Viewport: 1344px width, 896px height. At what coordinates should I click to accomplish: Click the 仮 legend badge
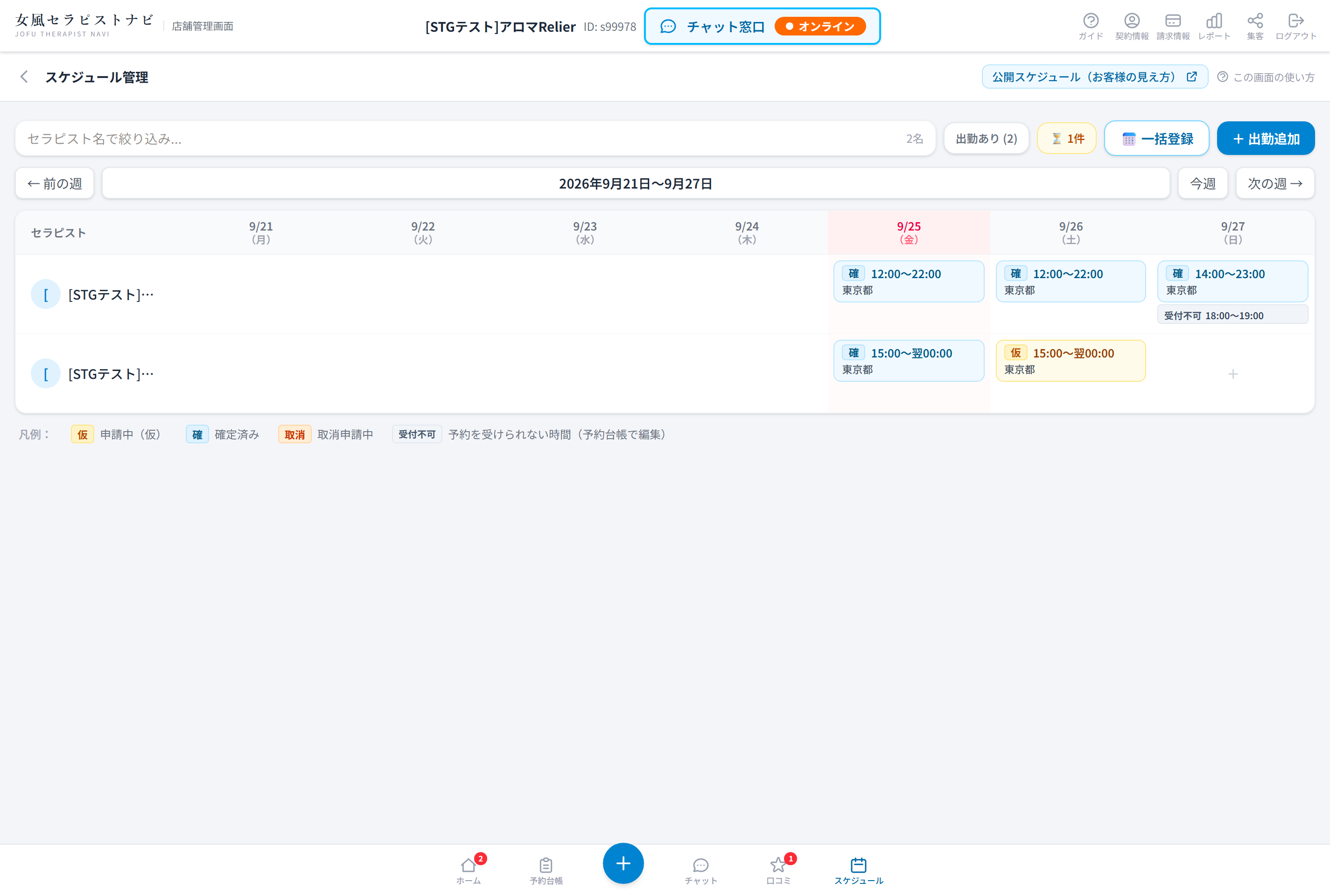click(x=84, y=439)
